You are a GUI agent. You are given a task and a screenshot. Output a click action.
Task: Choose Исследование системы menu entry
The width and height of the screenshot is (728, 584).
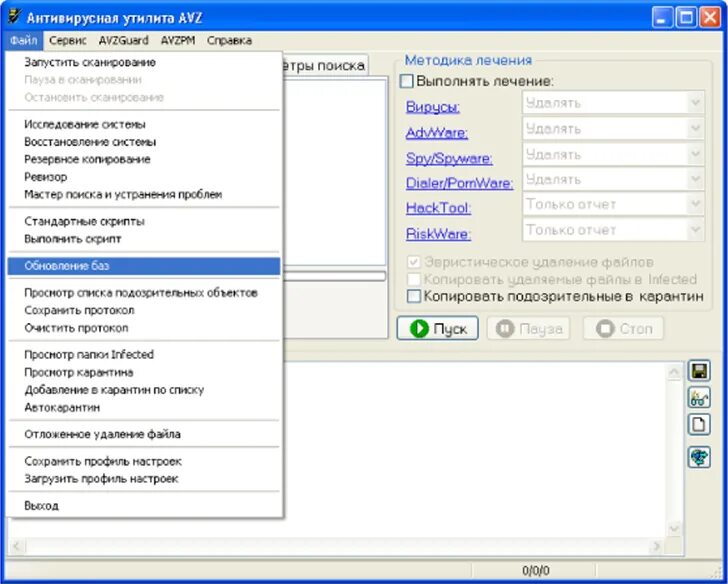144,124
